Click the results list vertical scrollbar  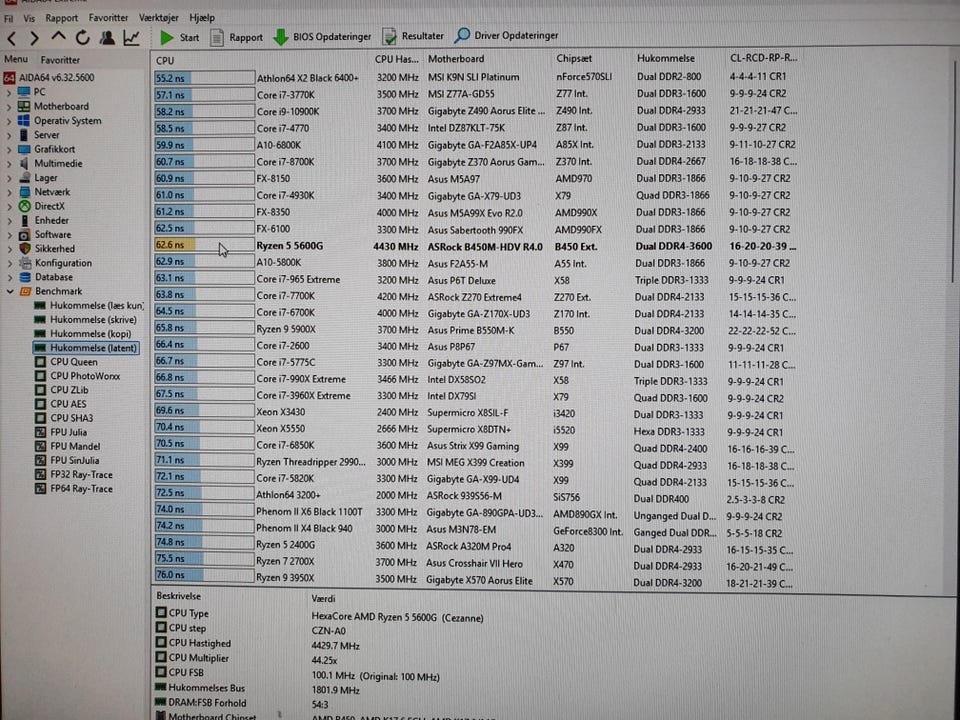(x=954, y=171)
